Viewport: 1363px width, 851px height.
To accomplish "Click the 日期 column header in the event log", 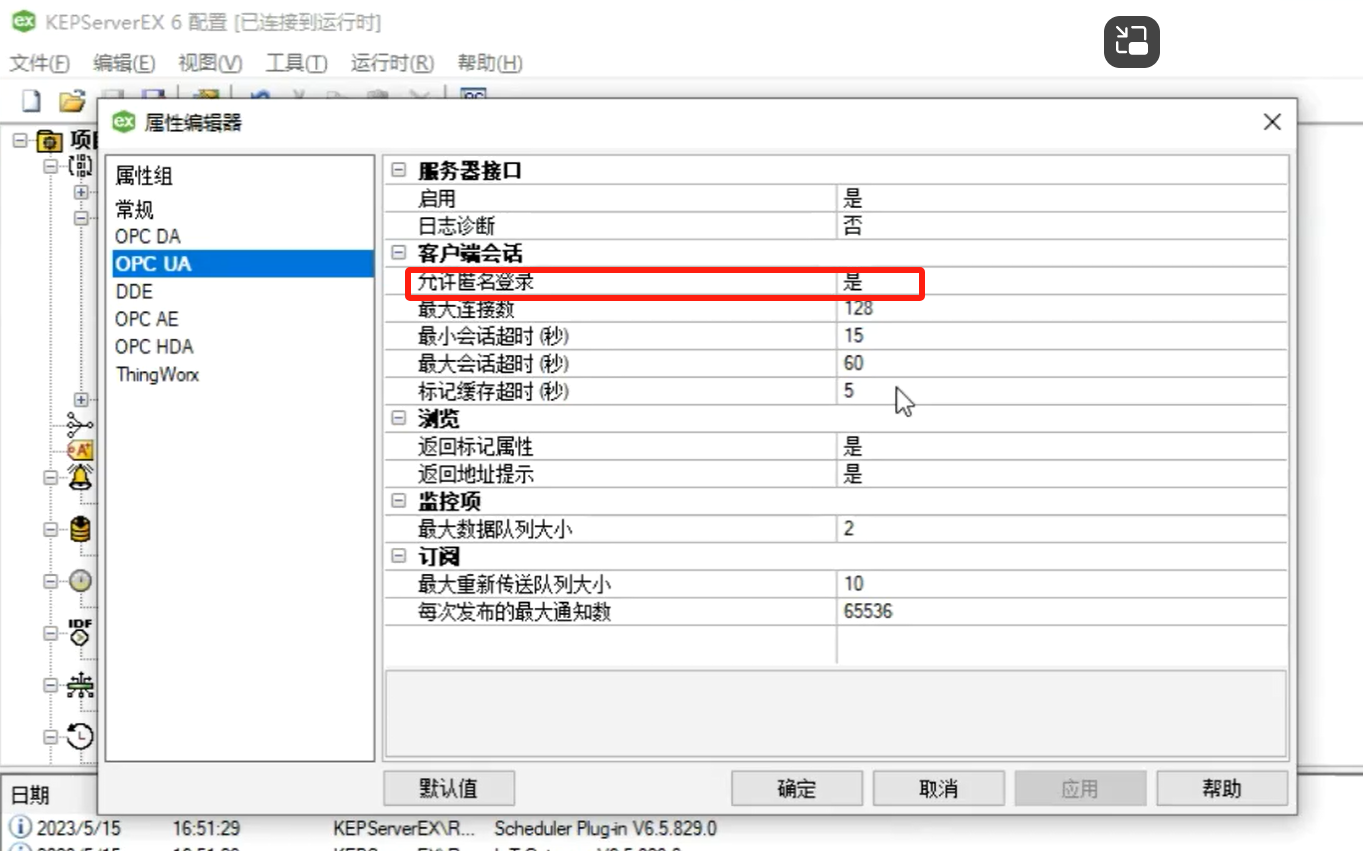I will tap(30, 796).
